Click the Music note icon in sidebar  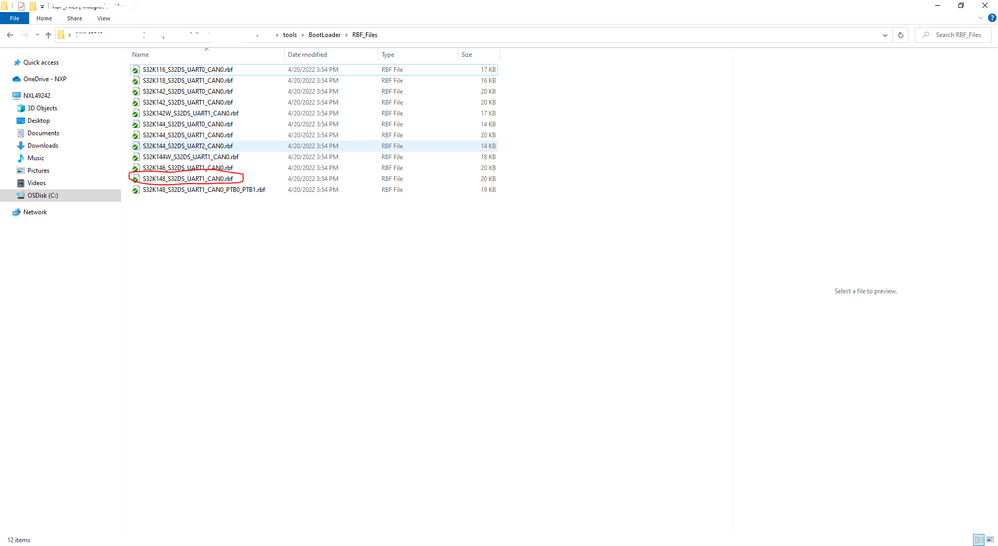point(21,158)
